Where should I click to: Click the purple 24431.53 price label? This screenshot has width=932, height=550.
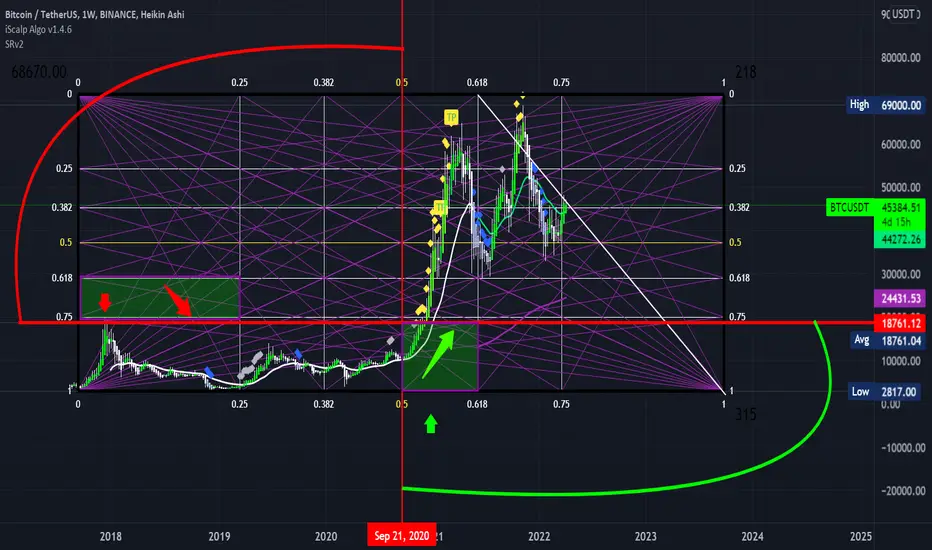[900, 298]
